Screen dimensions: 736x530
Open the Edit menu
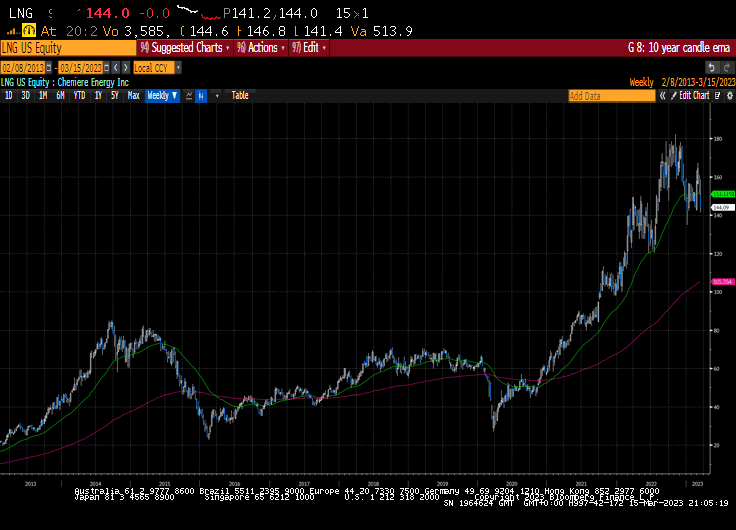[309, 48]
